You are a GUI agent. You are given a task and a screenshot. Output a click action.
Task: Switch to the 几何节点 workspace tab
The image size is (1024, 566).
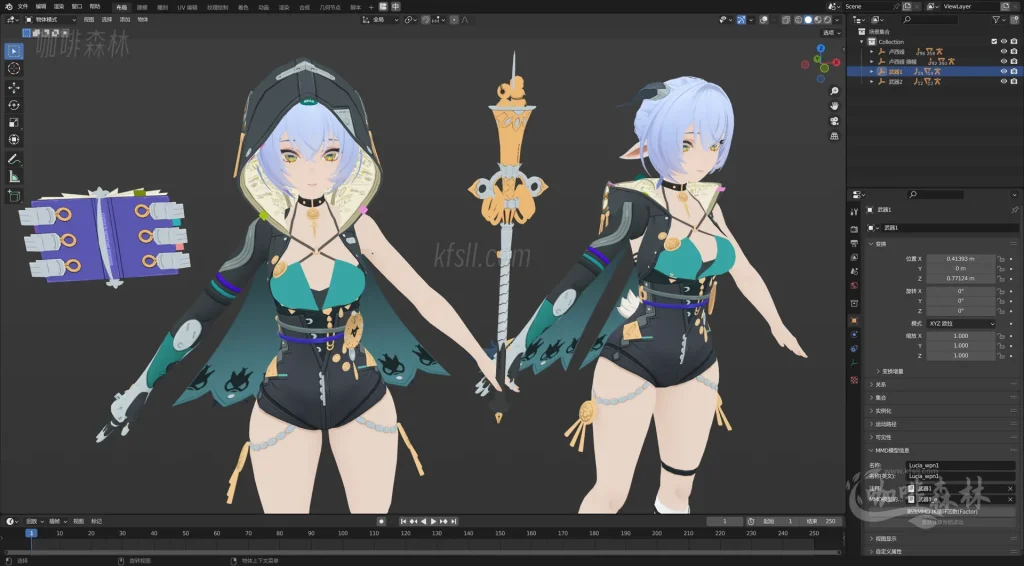[x=330, y=7]
